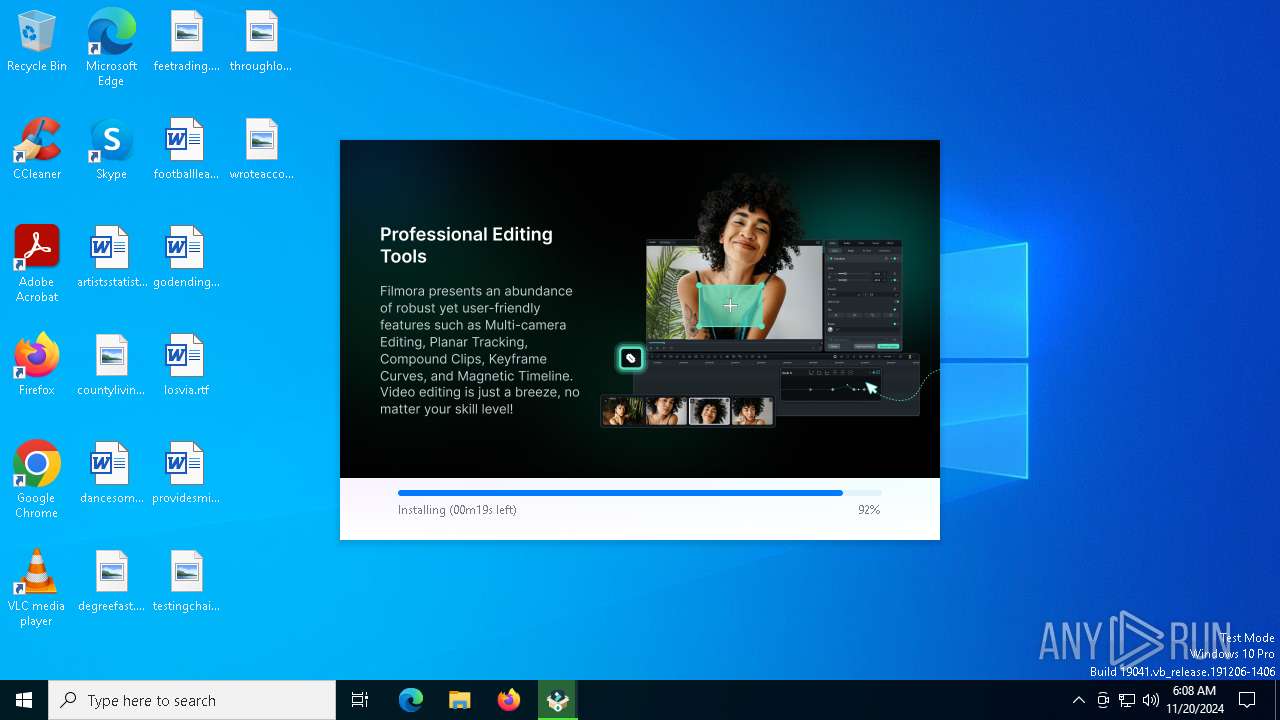
Task: Open Microsoft Edge desktop shortcut
Action: (111, 48)
